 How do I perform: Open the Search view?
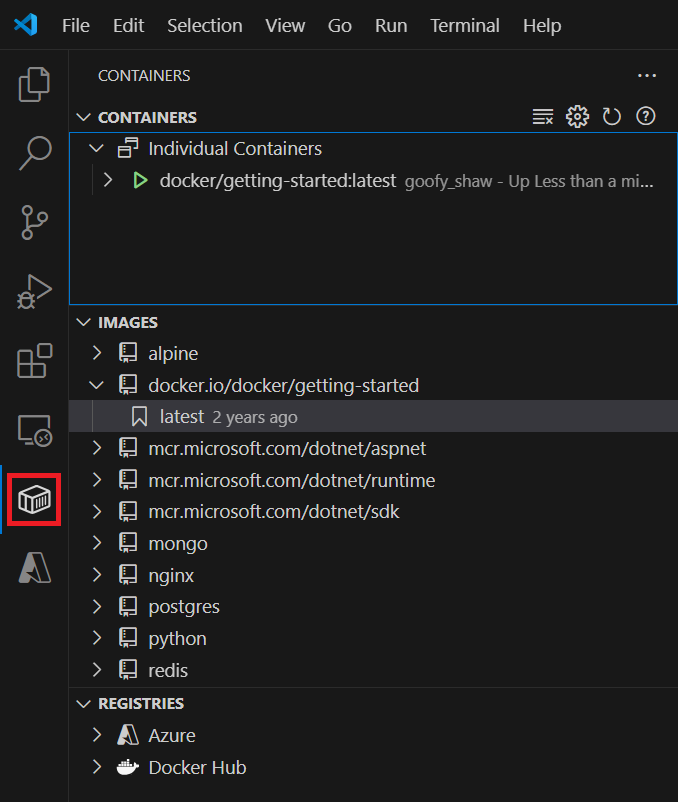[x=34, y=152]
